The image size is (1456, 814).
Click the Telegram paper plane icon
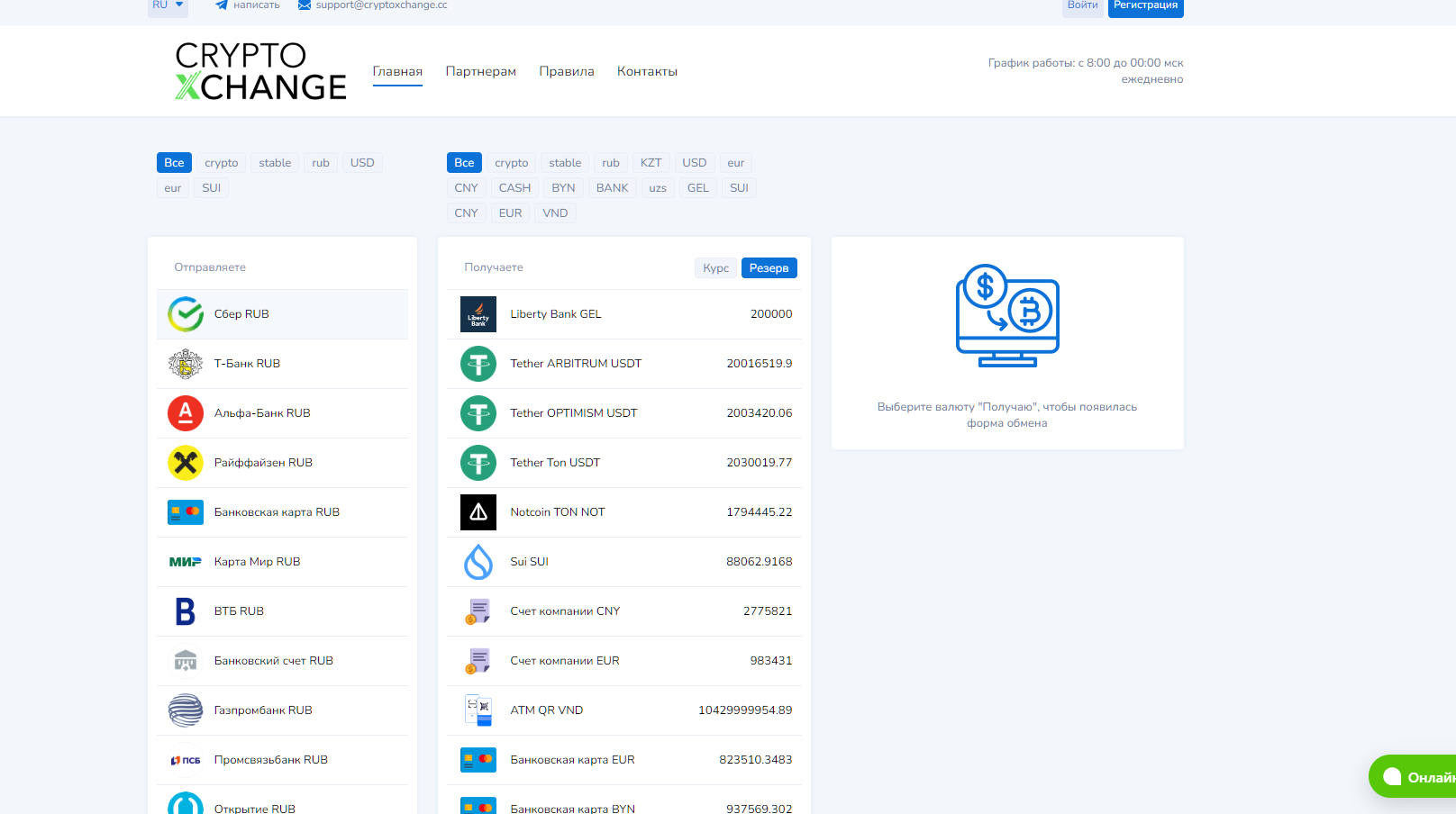222,5
